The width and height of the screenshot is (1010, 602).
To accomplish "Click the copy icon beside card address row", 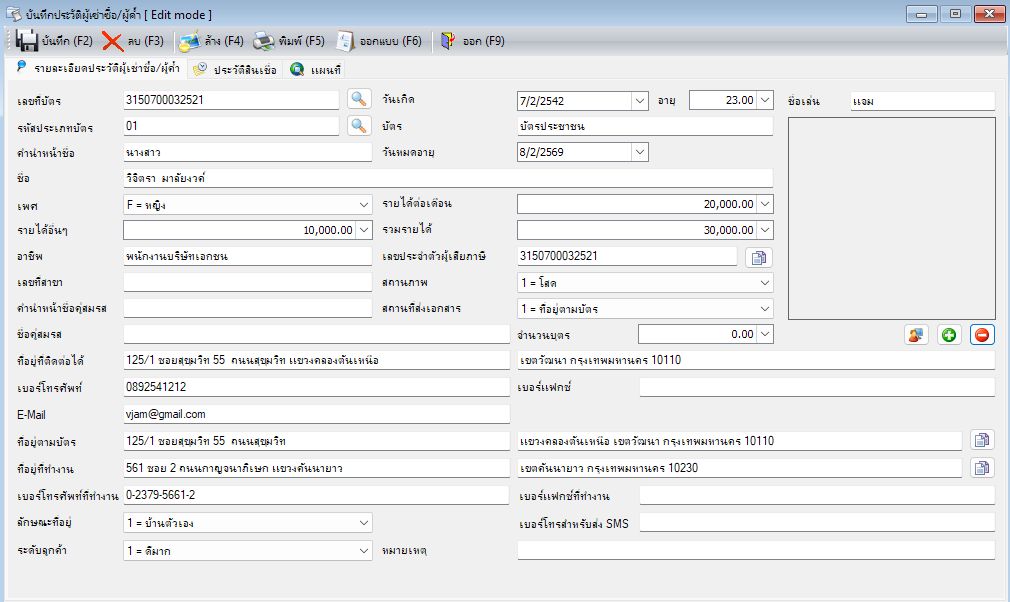I will (x=982, y=440).
